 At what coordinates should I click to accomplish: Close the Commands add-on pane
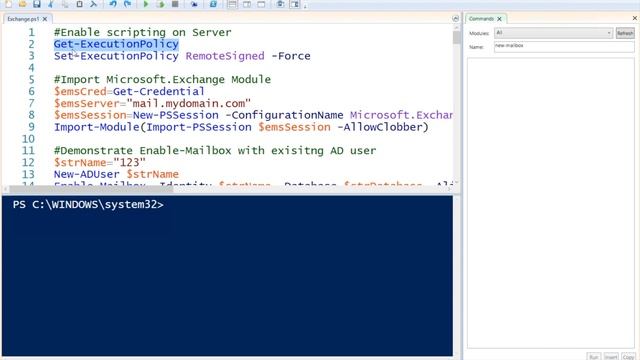click(x=635, y=18)
